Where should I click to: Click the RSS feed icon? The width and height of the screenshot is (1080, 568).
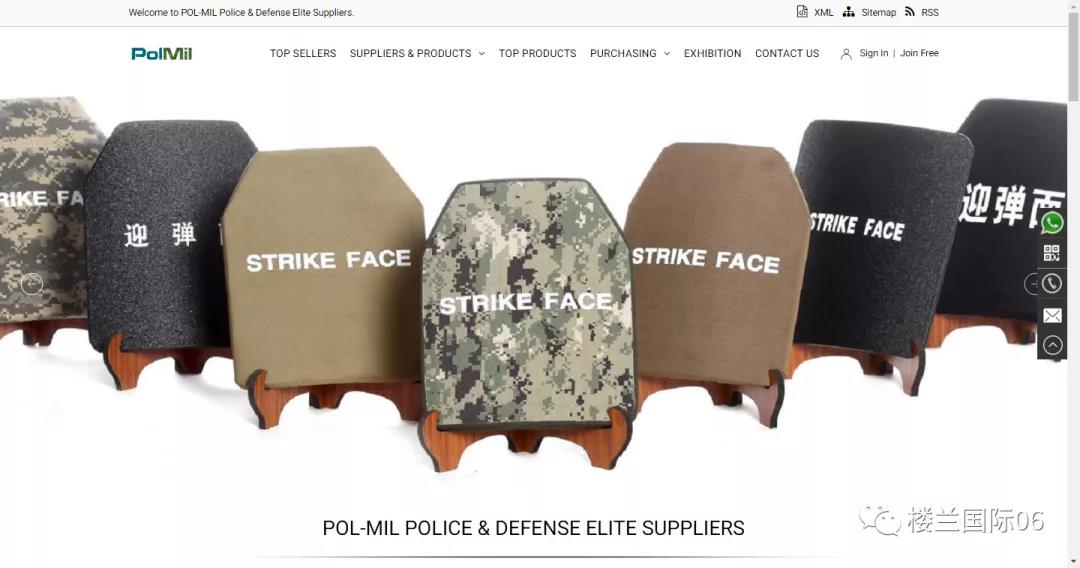point(910,12)
